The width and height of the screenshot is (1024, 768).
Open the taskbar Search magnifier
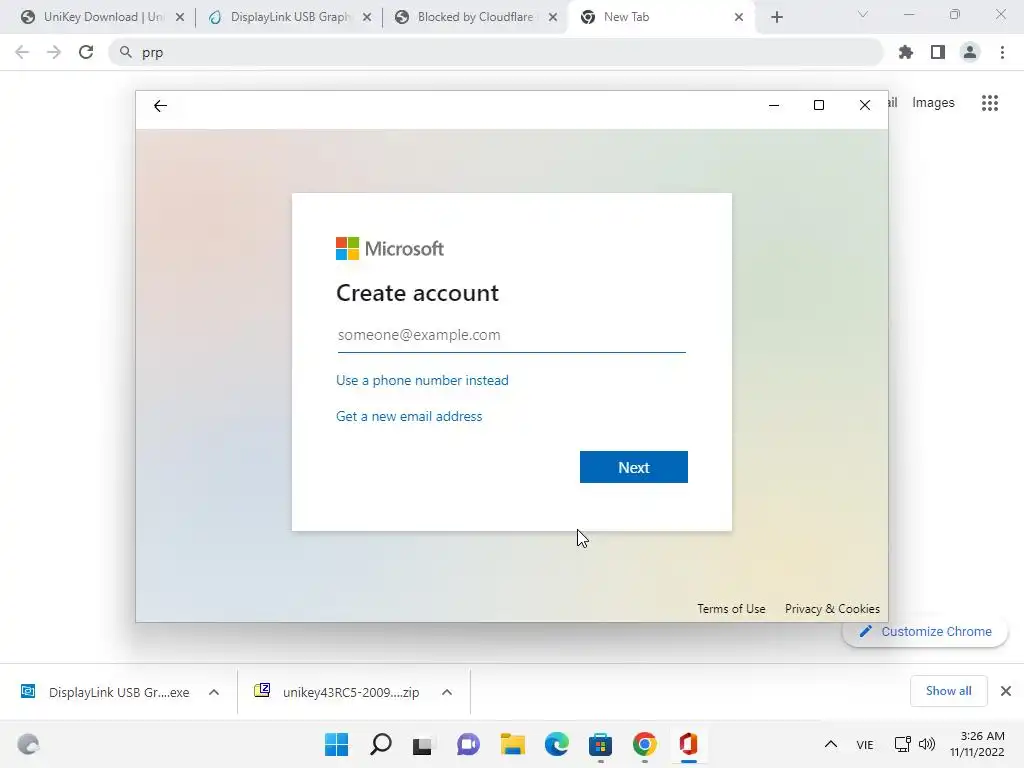[381, 744]
